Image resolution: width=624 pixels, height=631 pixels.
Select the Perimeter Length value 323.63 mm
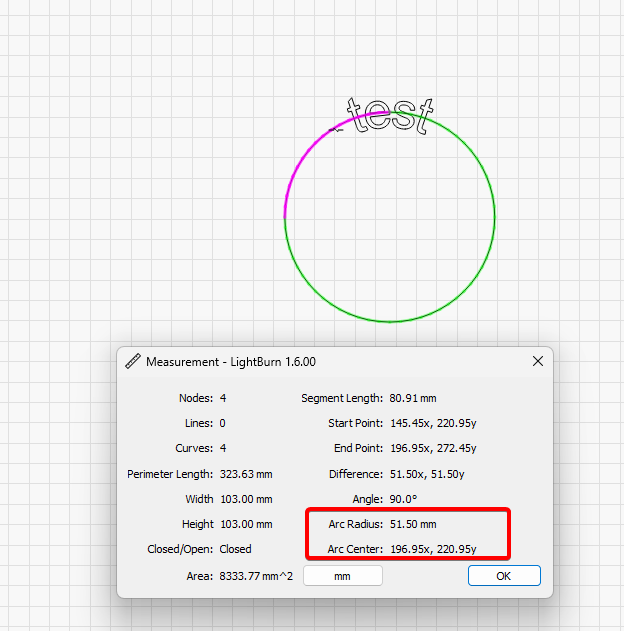click(246, 474)
